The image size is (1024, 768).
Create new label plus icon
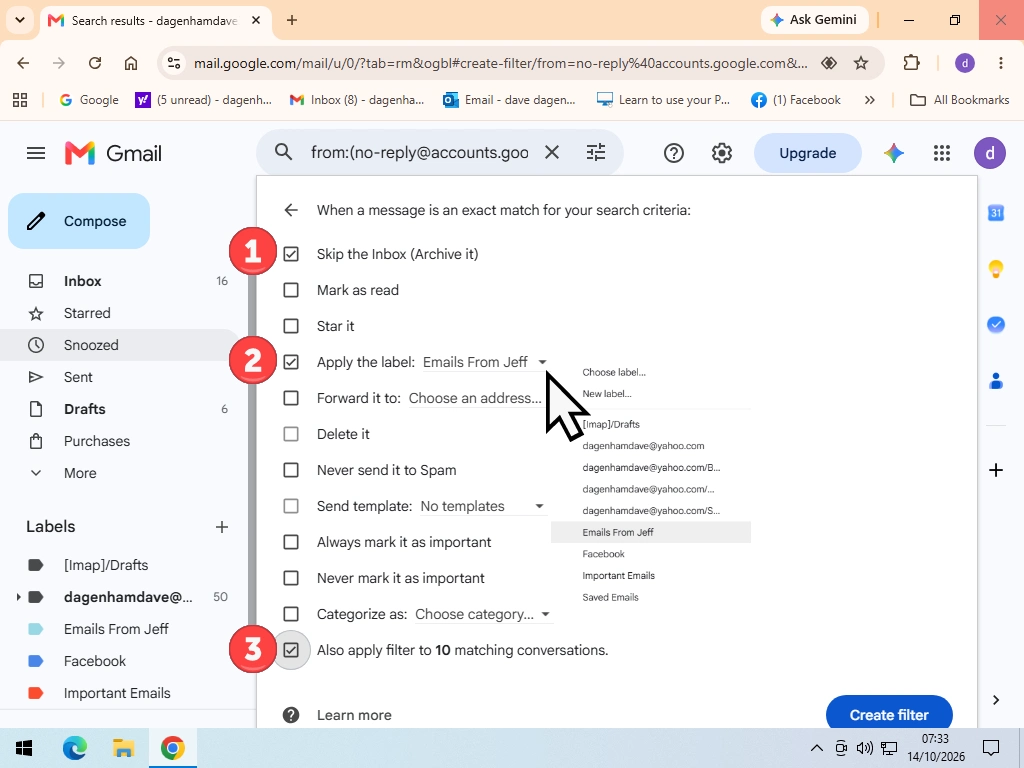[221, 527]
